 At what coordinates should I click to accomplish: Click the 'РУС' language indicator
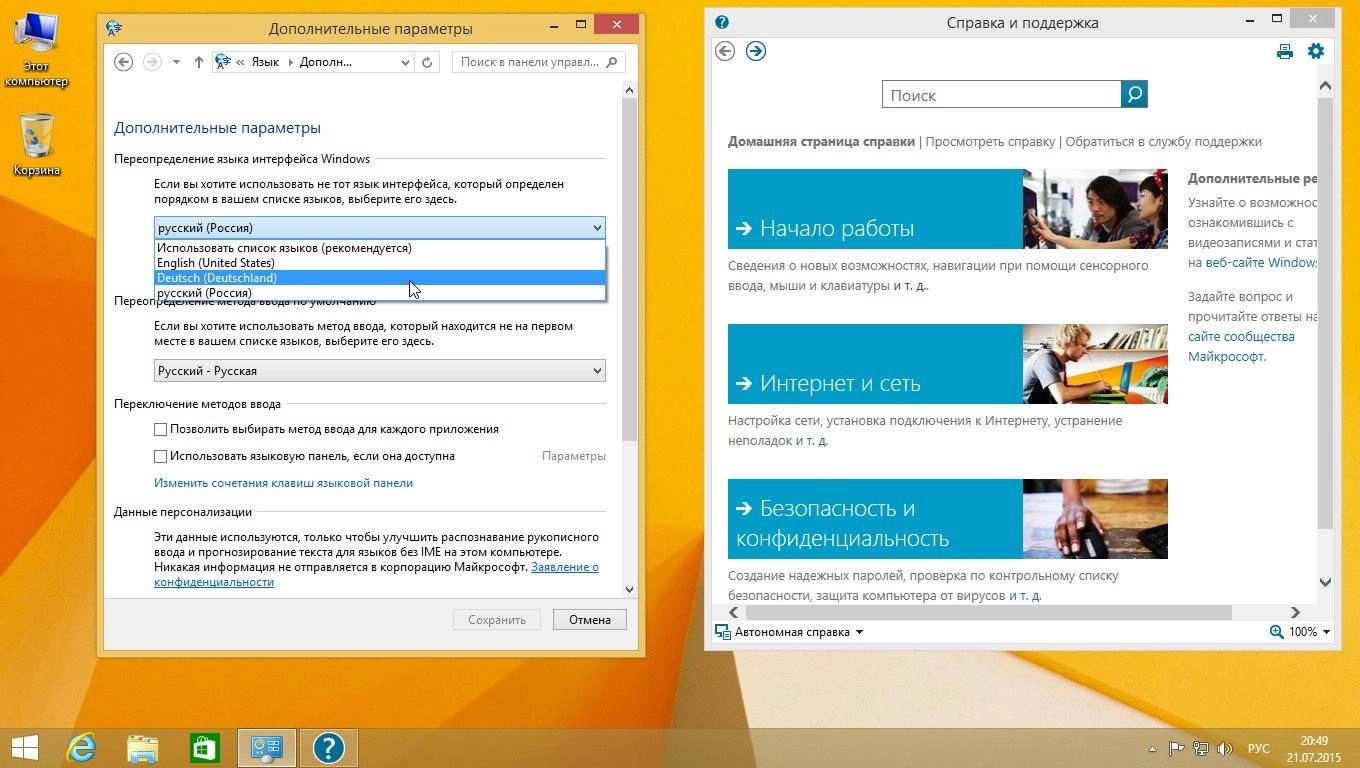coord(1259,748)
